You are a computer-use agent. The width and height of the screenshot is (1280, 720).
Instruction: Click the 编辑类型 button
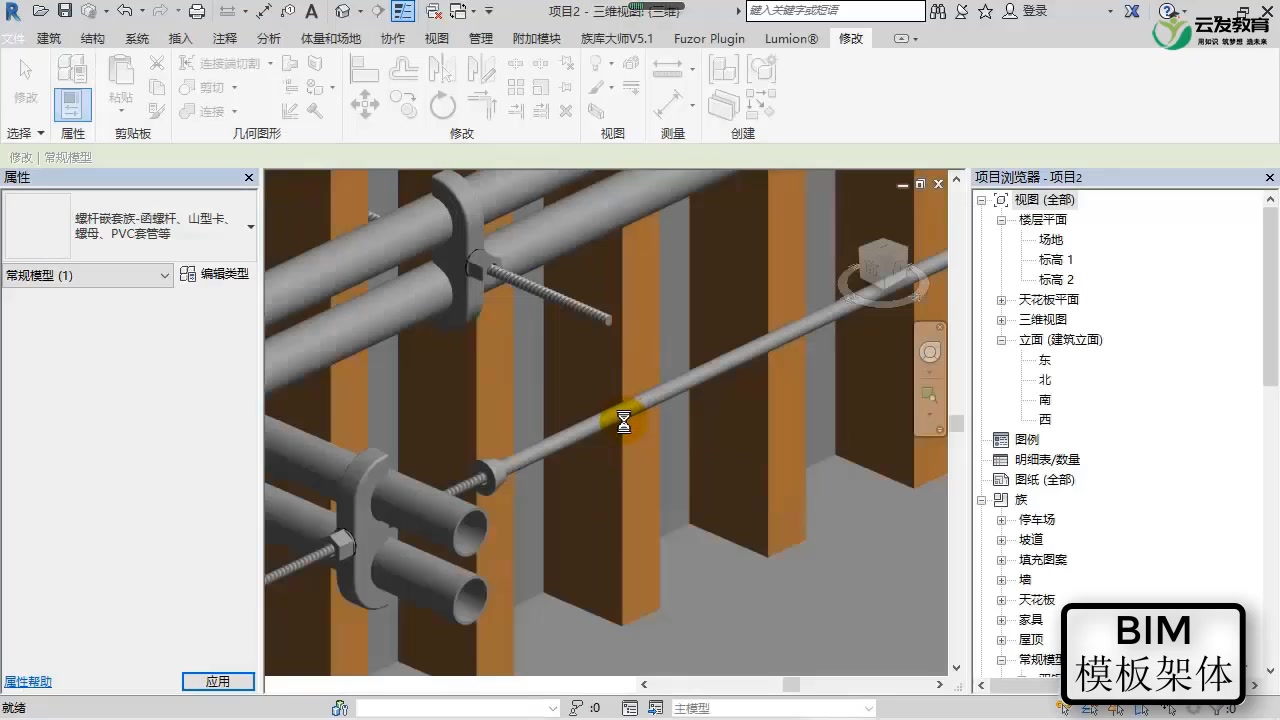coord(214,274)
